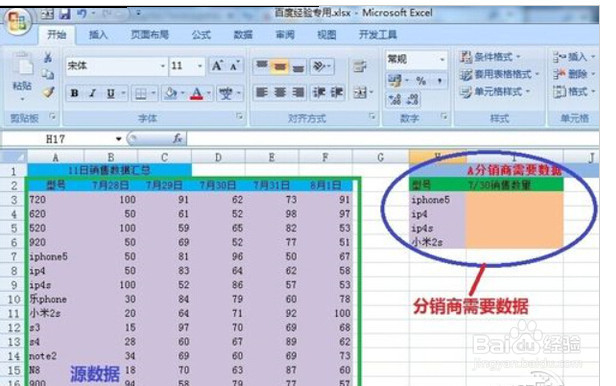616x386 pixels.
Task: Open 剪贴板 group dialog launcher
Action: coord(52,116)
